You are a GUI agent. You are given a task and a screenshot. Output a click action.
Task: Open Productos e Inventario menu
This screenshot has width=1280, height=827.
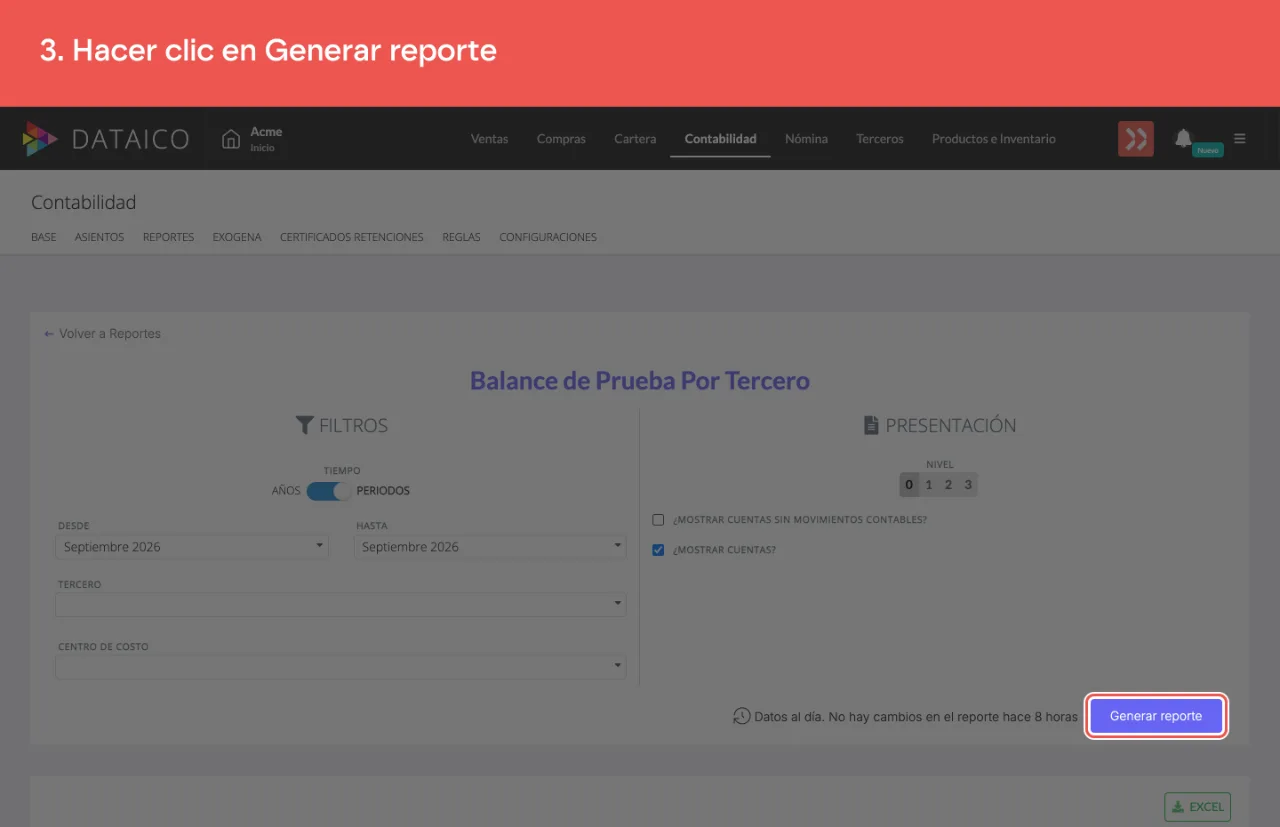(x=994, y=139)
